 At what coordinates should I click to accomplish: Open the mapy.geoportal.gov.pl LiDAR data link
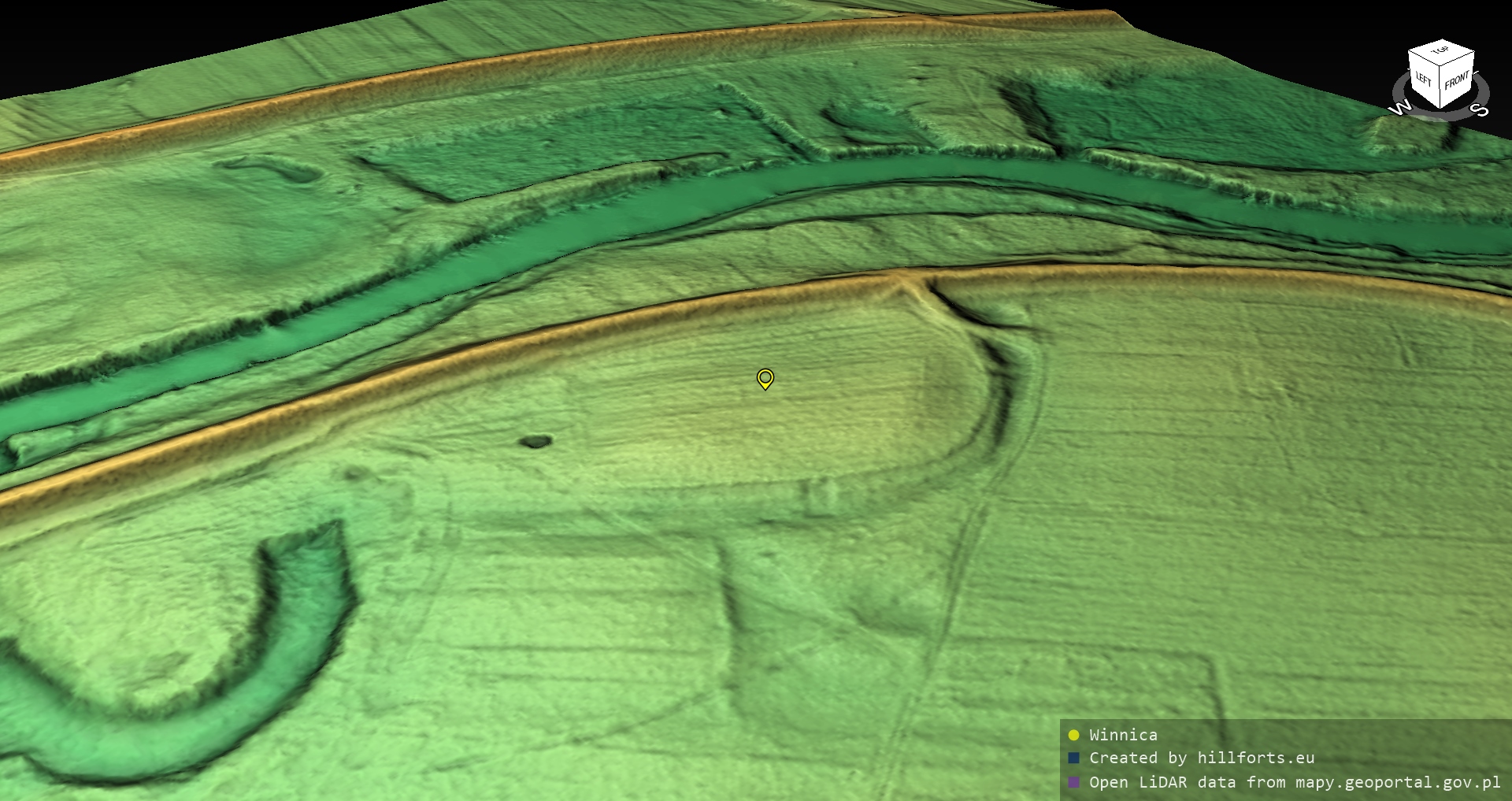click(1295, 782)
